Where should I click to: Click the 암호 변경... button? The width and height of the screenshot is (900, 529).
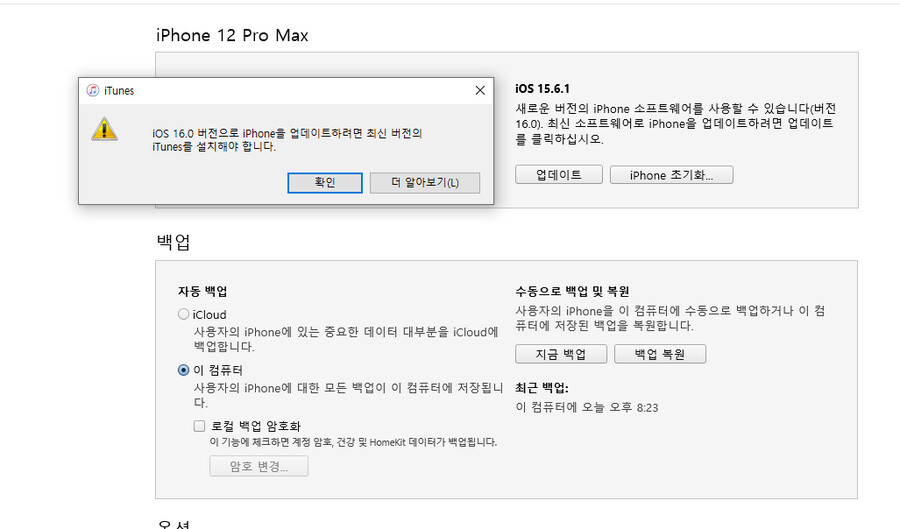(258, 466)
